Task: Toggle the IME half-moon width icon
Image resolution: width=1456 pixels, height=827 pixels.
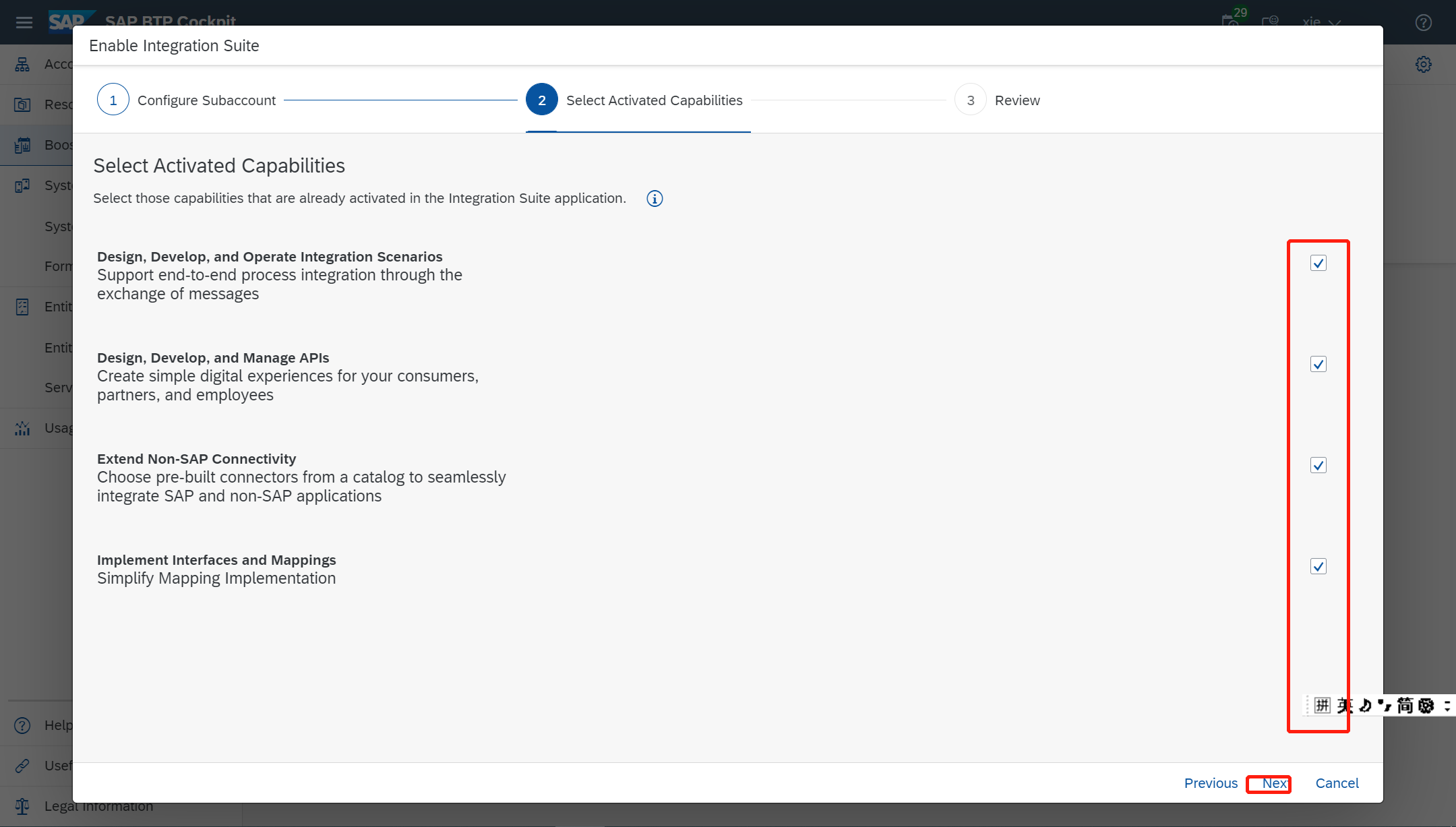Action: [x=1365, y=706]
